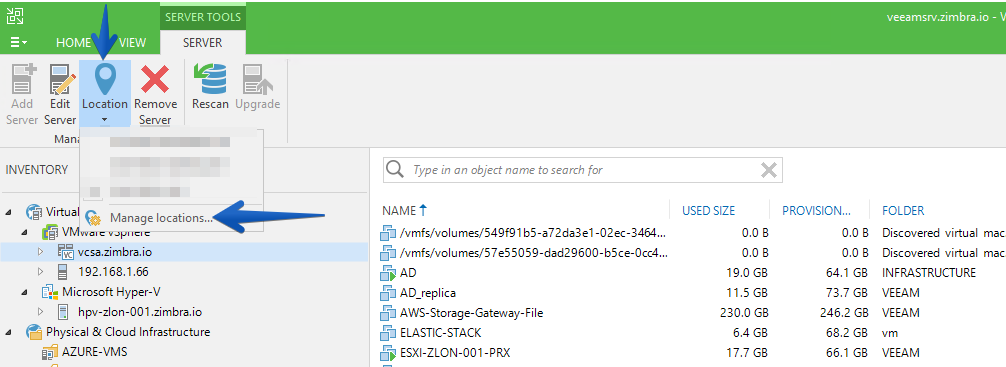Click the VMware vSphere node icon
This screenshot has width=1006, height=367.
(50, 232)
